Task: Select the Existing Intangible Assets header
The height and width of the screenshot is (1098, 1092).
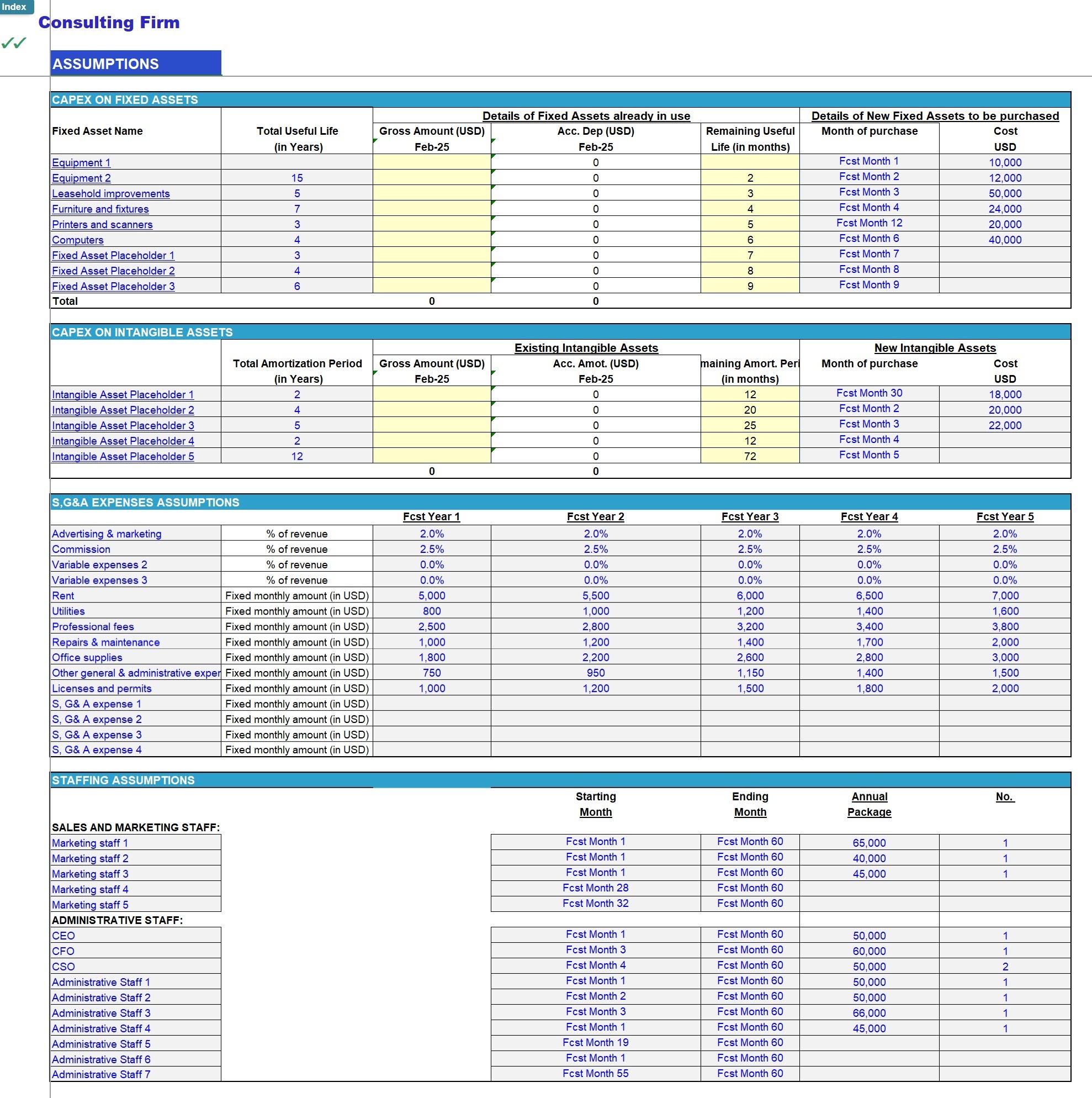Action: point(586,348)
